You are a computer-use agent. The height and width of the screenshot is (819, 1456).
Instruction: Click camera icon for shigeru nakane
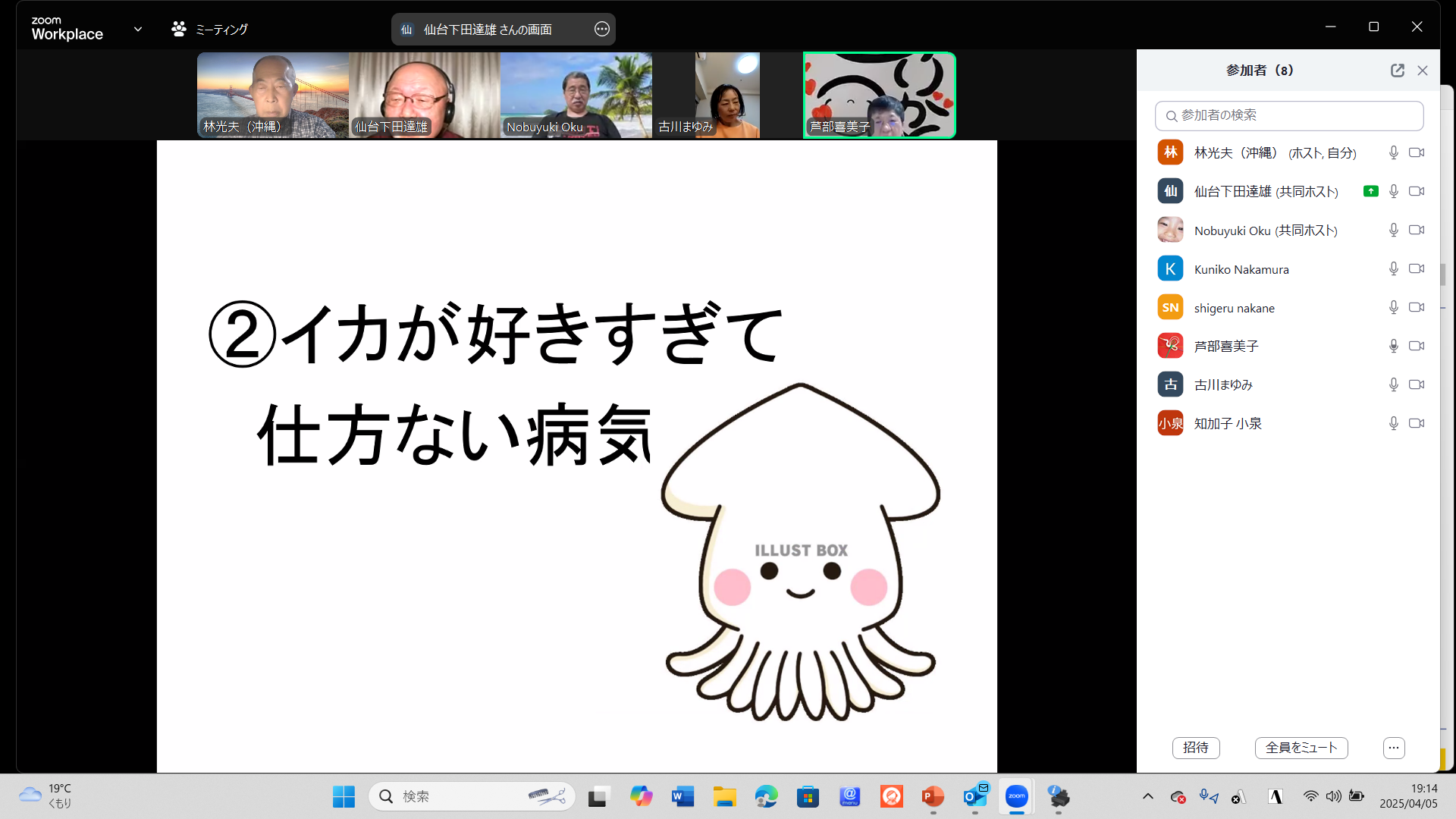pyautogui.click(x=1417, y=307)
